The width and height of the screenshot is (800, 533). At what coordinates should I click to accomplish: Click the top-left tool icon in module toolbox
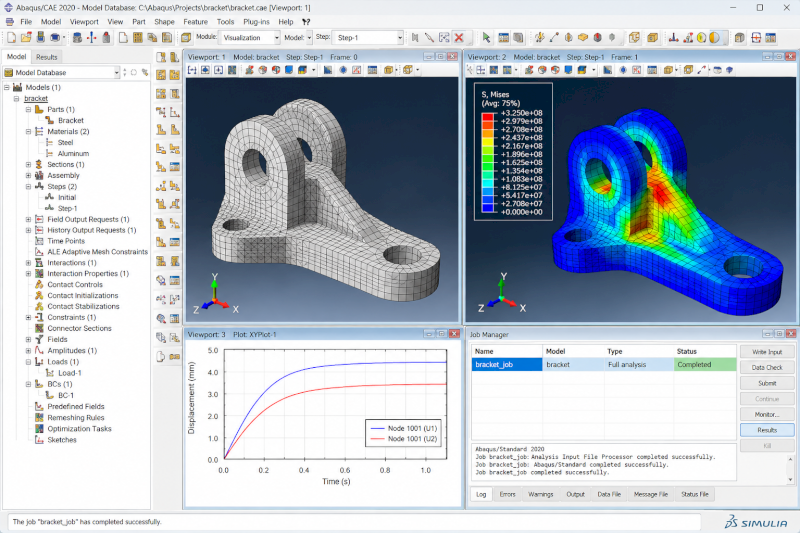coord(161,57)
